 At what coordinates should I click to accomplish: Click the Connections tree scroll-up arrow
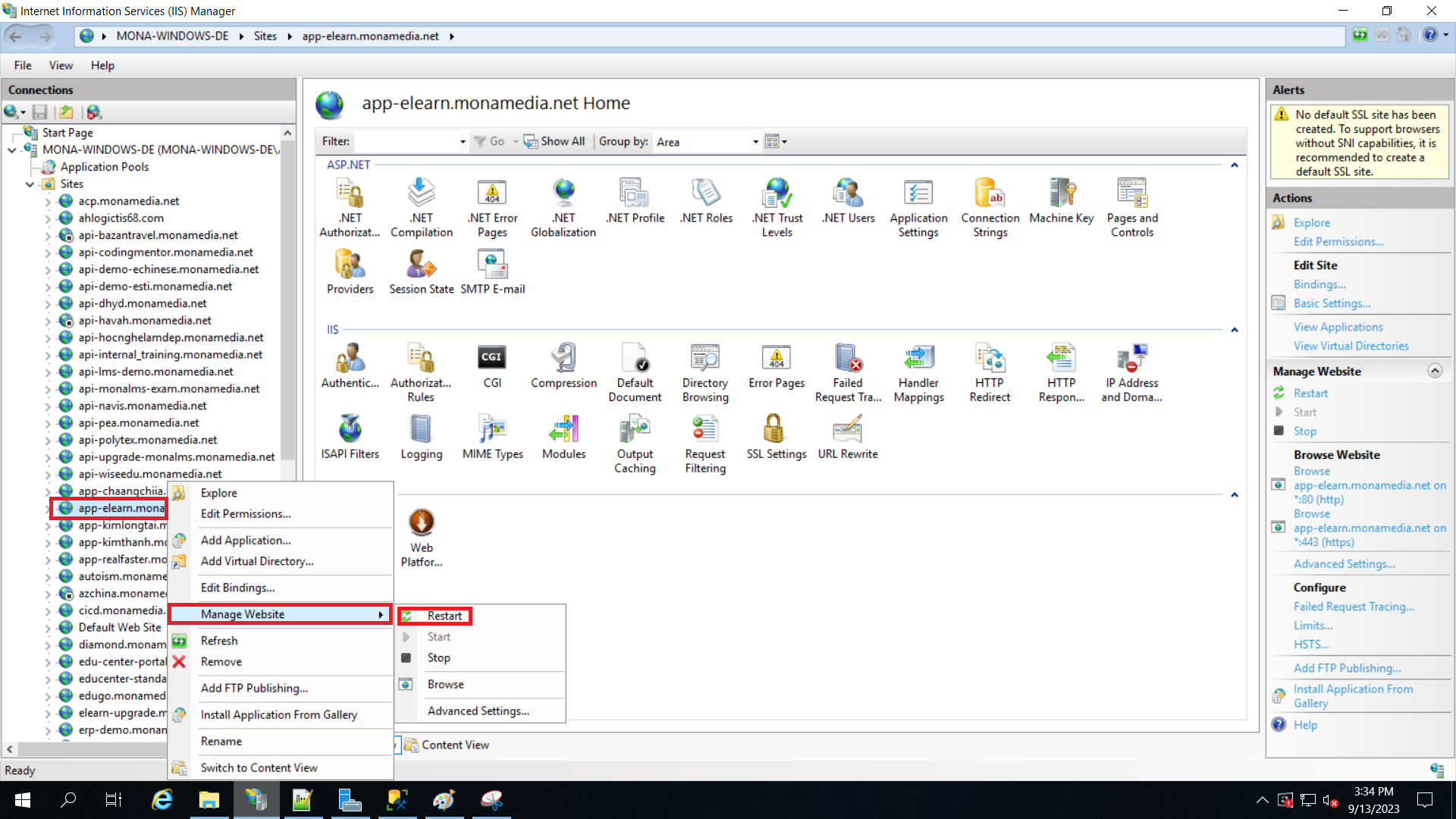(287, 133)
